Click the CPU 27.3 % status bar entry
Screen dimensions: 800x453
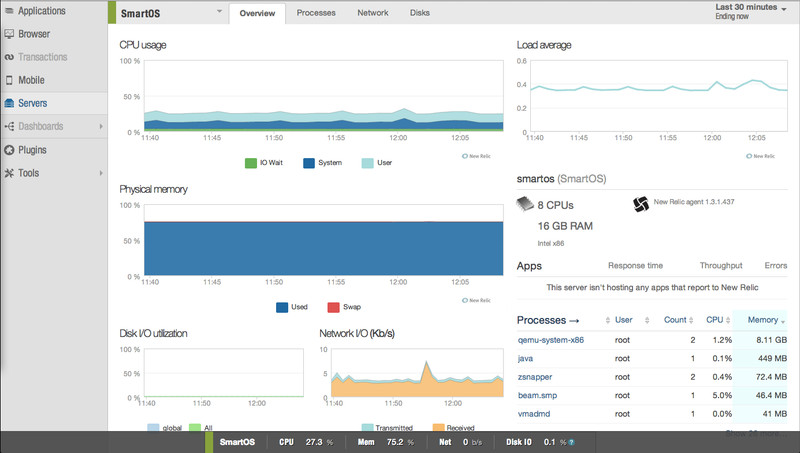[306, 442]
